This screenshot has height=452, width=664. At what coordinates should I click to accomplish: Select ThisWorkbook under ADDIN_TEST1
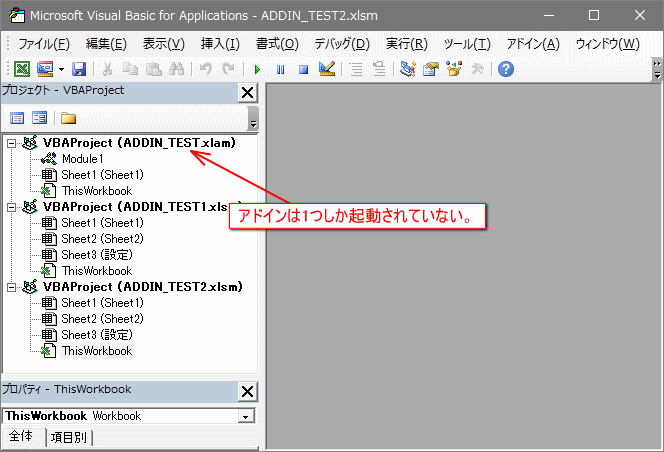tap(97, 271)
